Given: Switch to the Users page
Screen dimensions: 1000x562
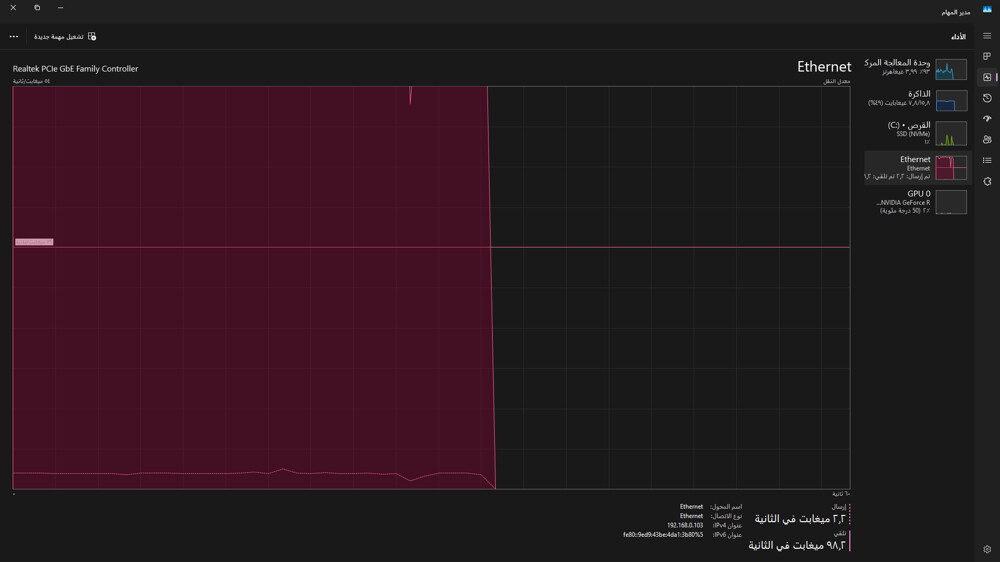Looking at the screenshot, I should pyautogui.click(x=987, y=139).
